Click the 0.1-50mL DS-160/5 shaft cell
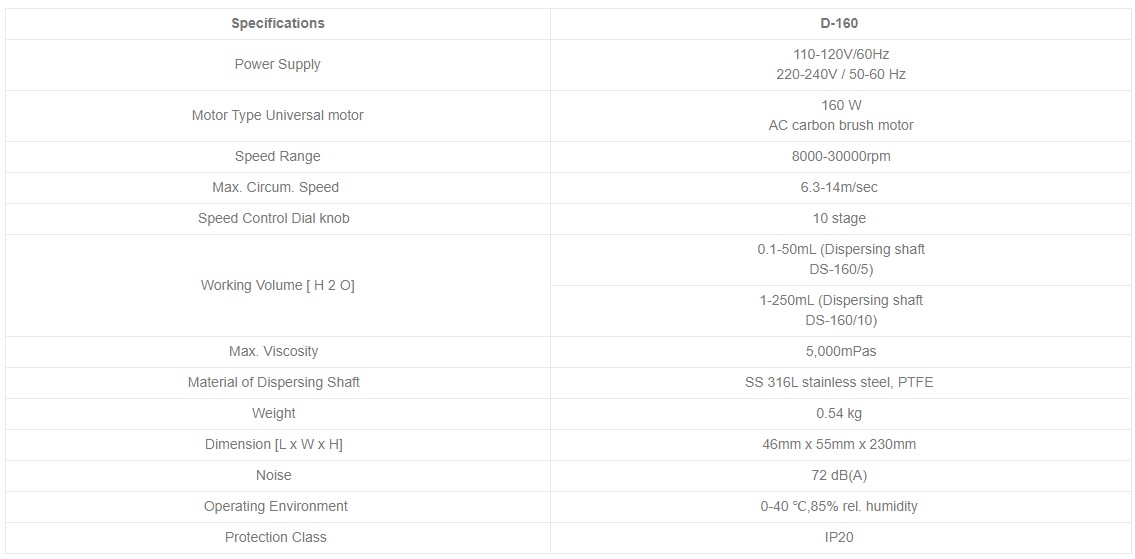Viewport: 1135px width, 559px height. coord(841,259)
